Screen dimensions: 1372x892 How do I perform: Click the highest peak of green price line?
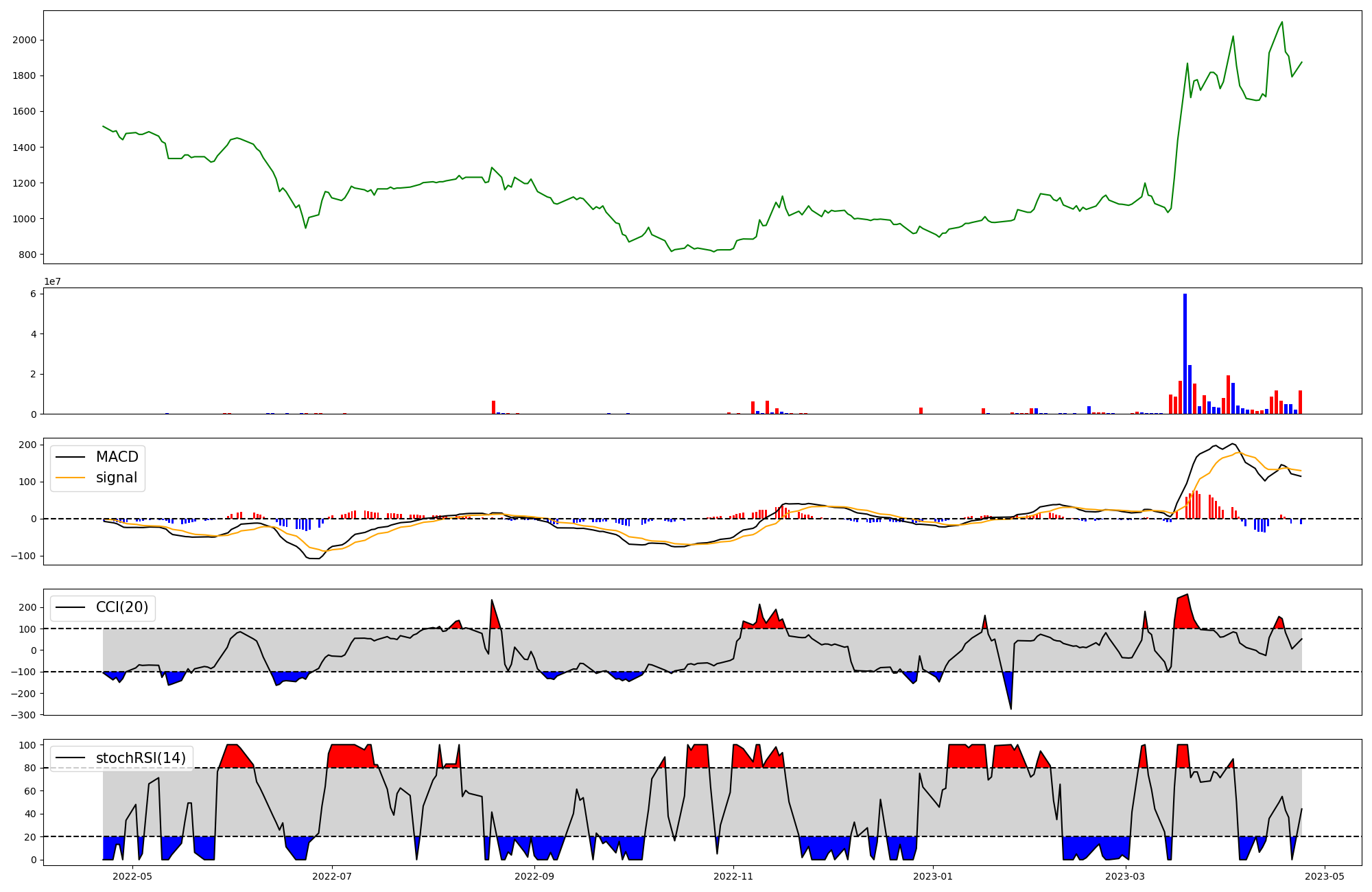[x=1281, y=22]
